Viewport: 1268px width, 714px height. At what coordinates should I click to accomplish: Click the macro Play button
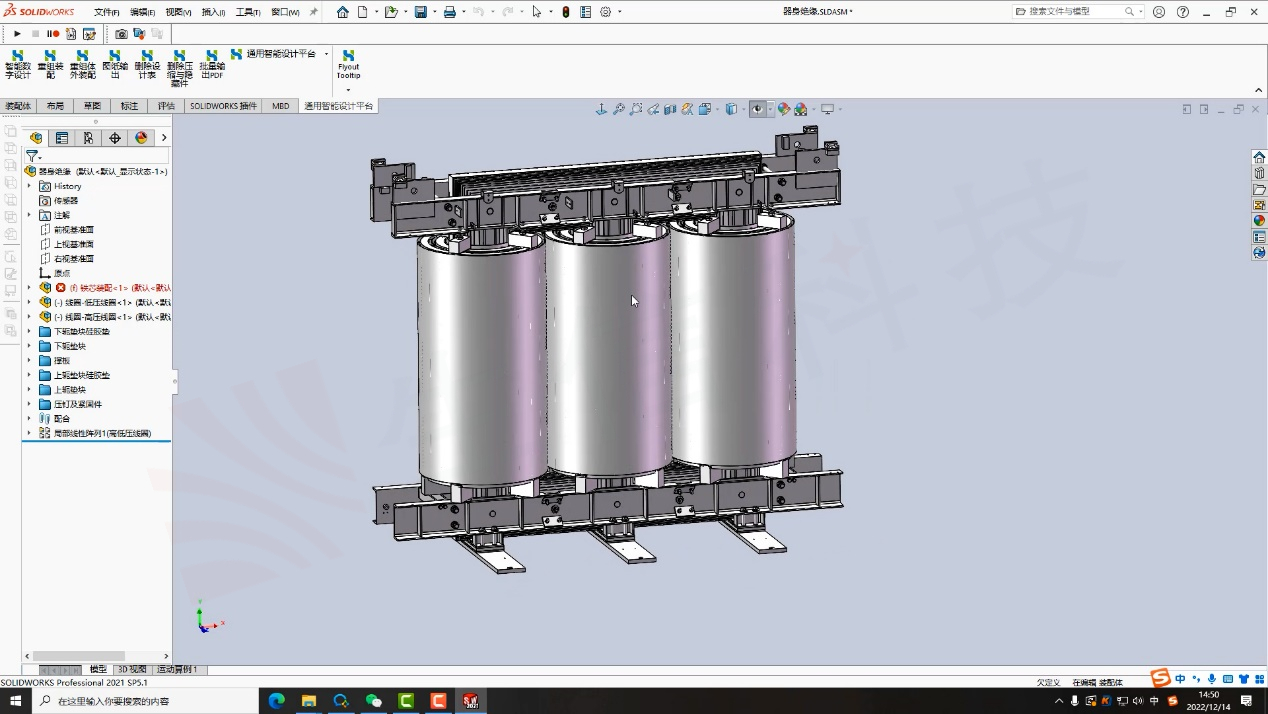click(17, 34)
